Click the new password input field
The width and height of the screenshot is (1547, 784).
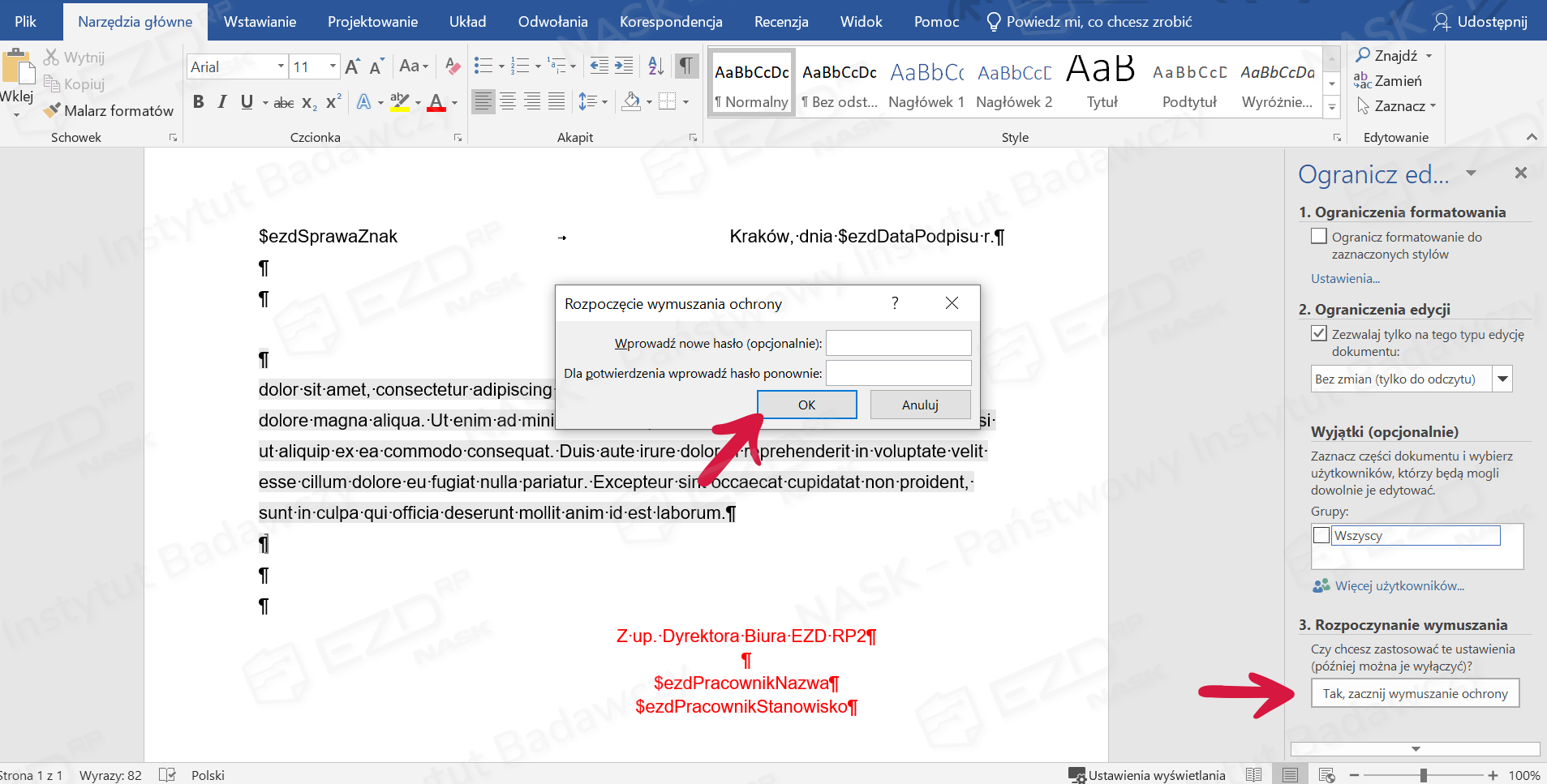pos(898,343)
